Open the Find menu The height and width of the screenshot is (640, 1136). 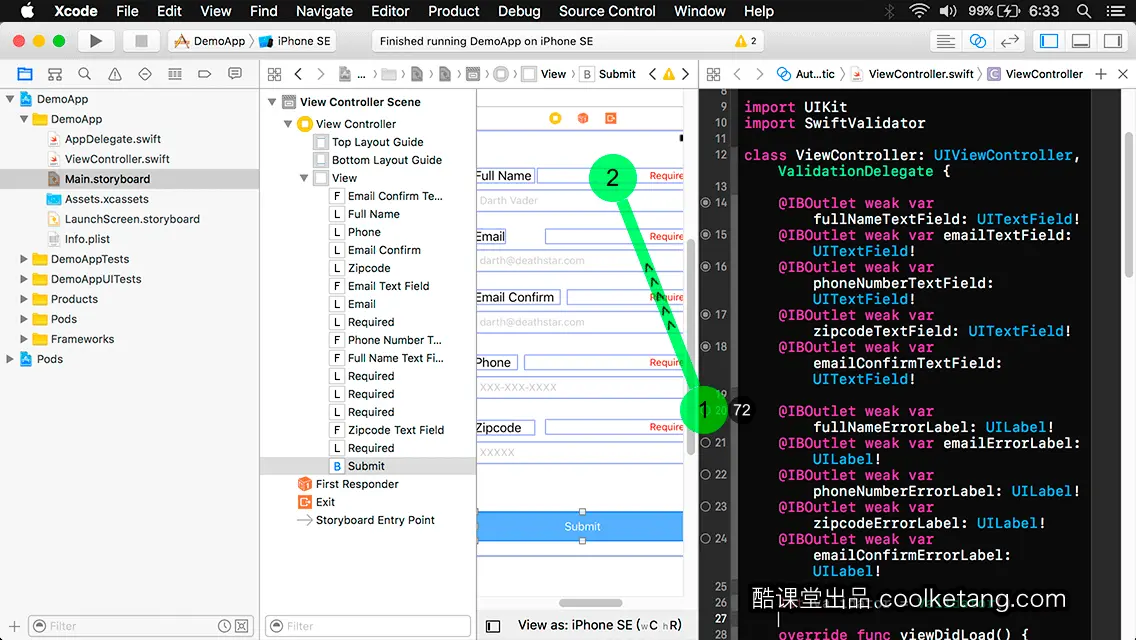click(x=264, y=11)
